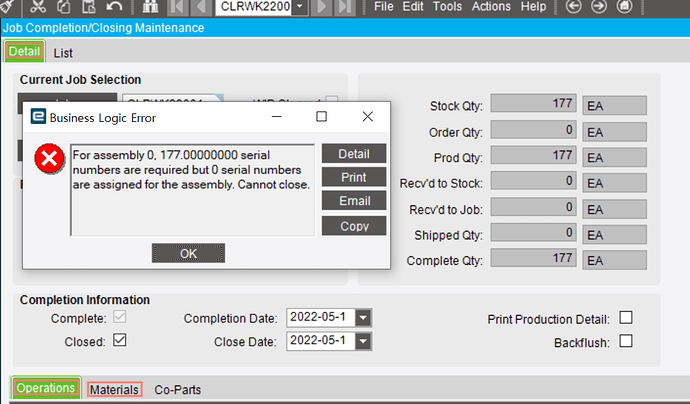Click the Prod Qty value 177

pyautogui.click(x=533, y=155)
